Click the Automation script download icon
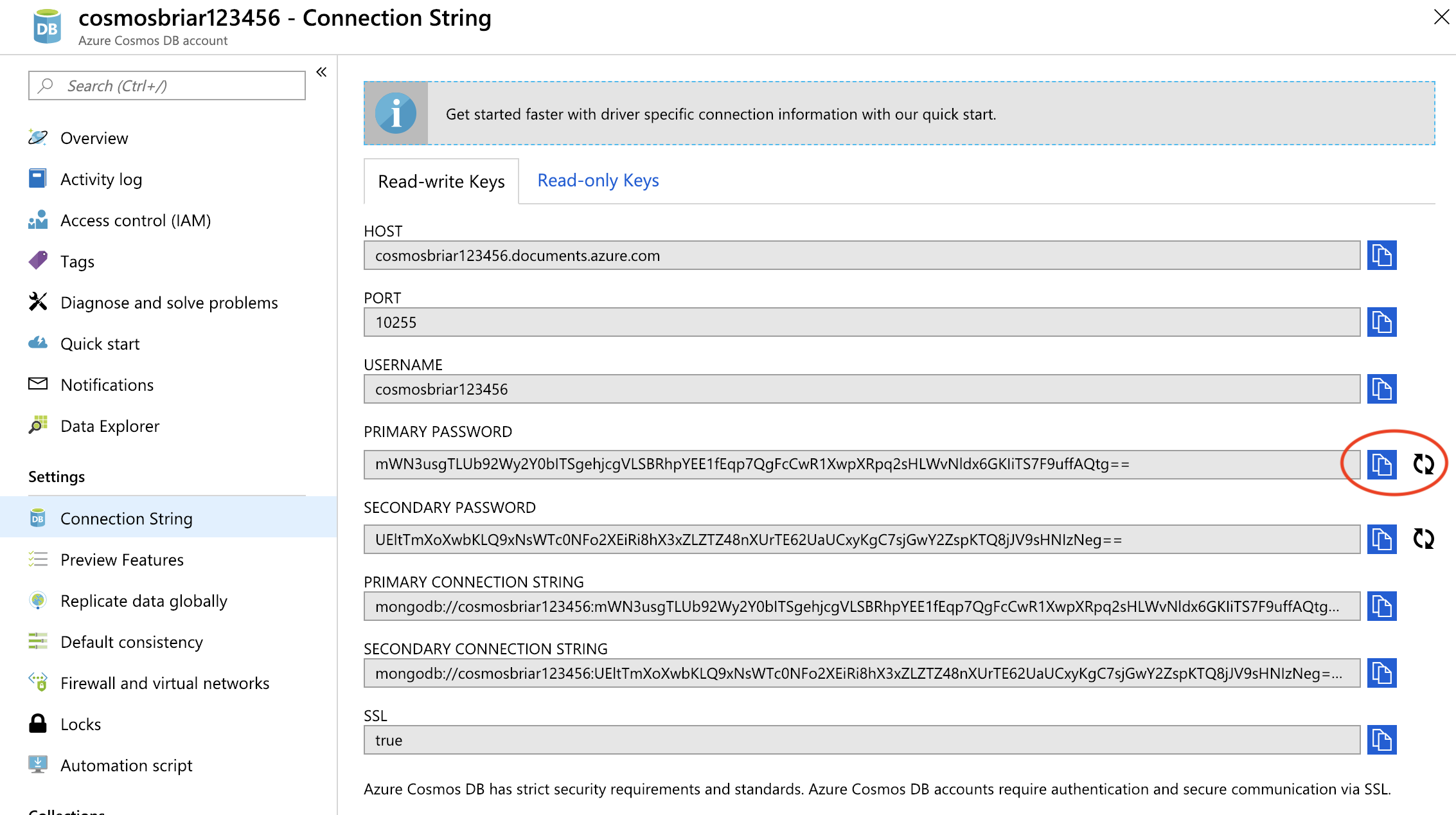 (x=38, y=764)
